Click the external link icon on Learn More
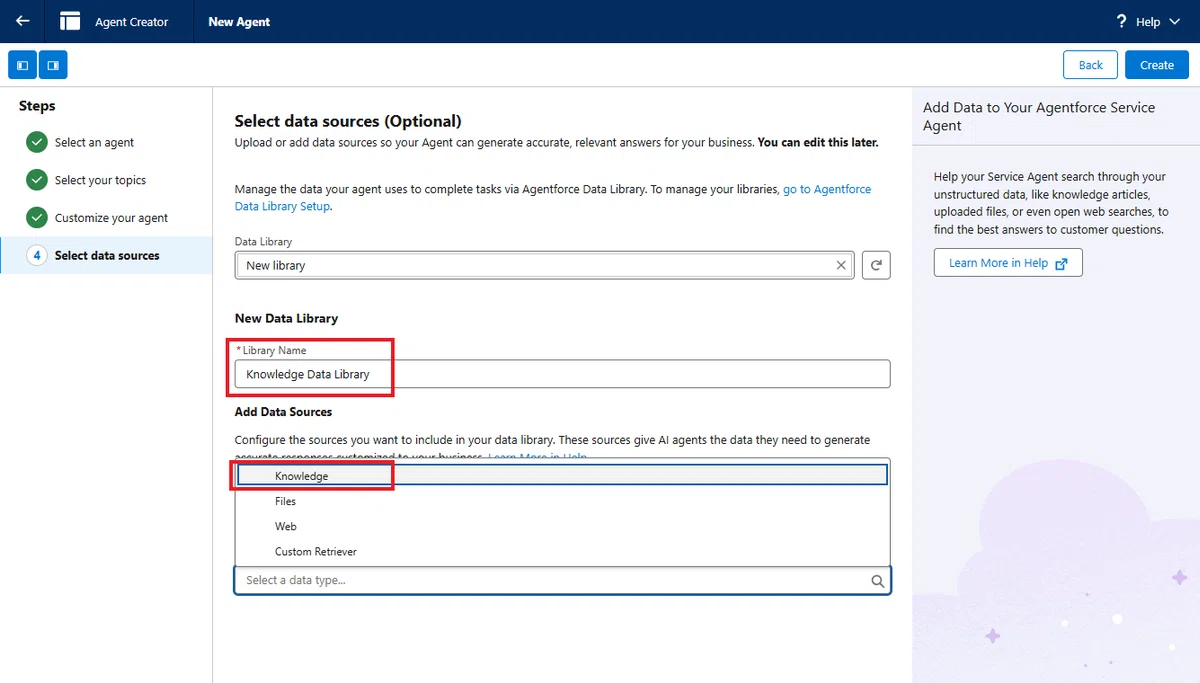Screen dimensions: 1200x683 (1062, 263)
